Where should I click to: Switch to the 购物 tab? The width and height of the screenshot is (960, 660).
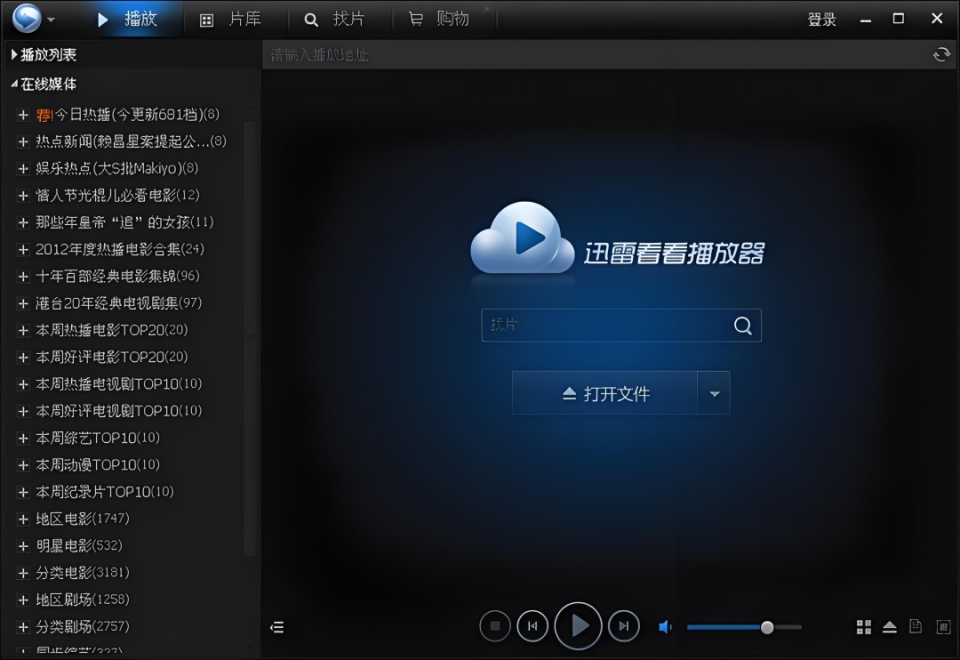tap(439, 19)
